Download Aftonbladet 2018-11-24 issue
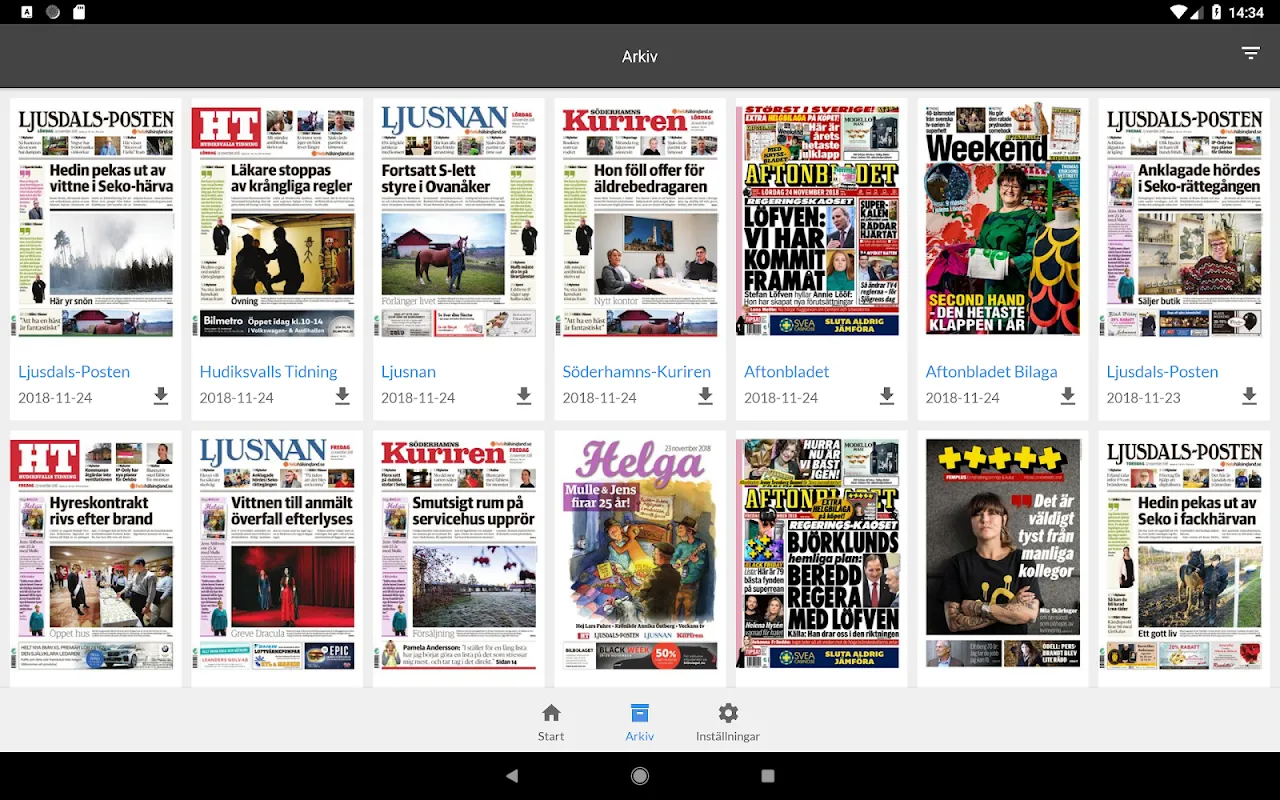 point(887,397)
